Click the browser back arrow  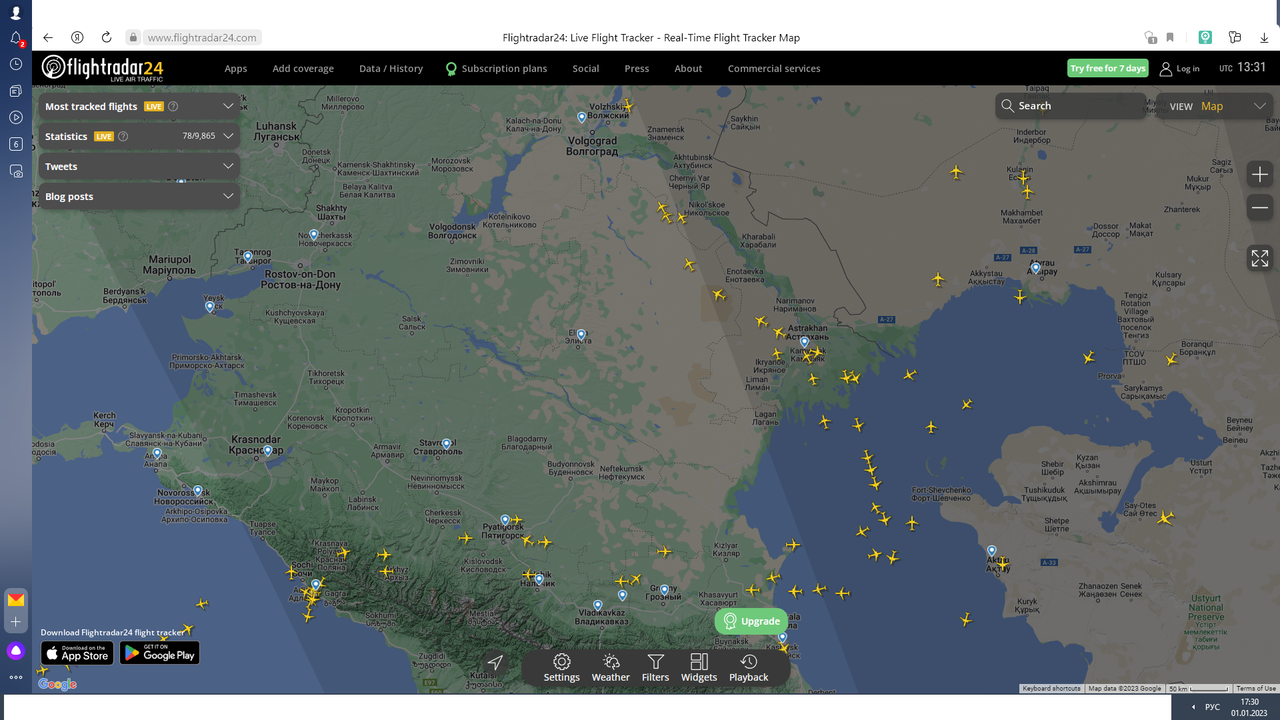pos(48,38)
